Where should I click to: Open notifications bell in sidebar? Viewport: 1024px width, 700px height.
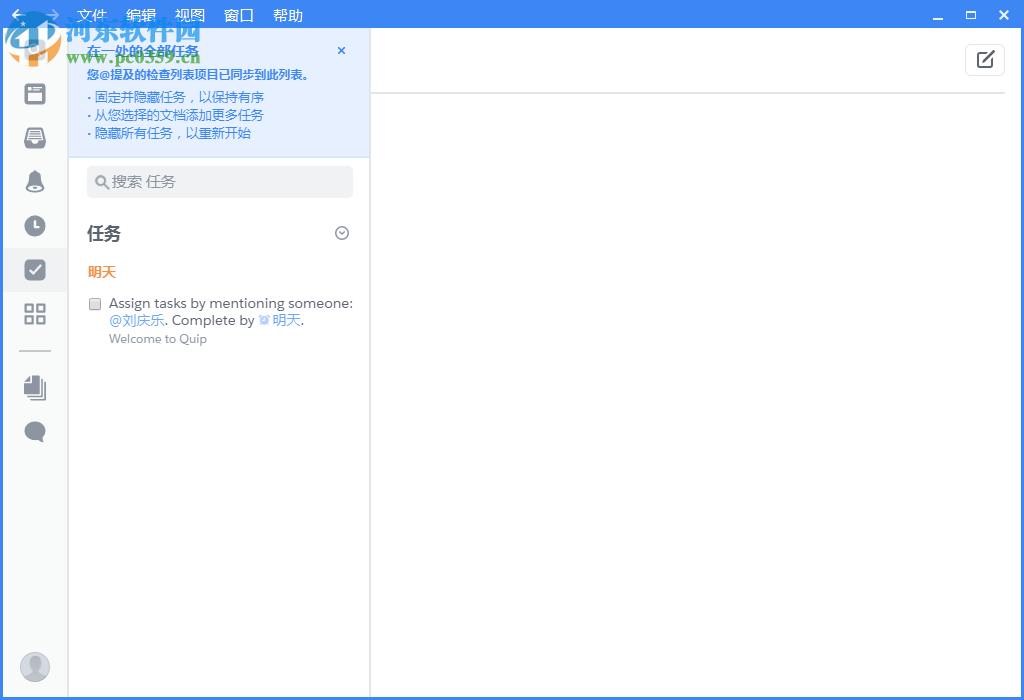(x=35, y=182)
